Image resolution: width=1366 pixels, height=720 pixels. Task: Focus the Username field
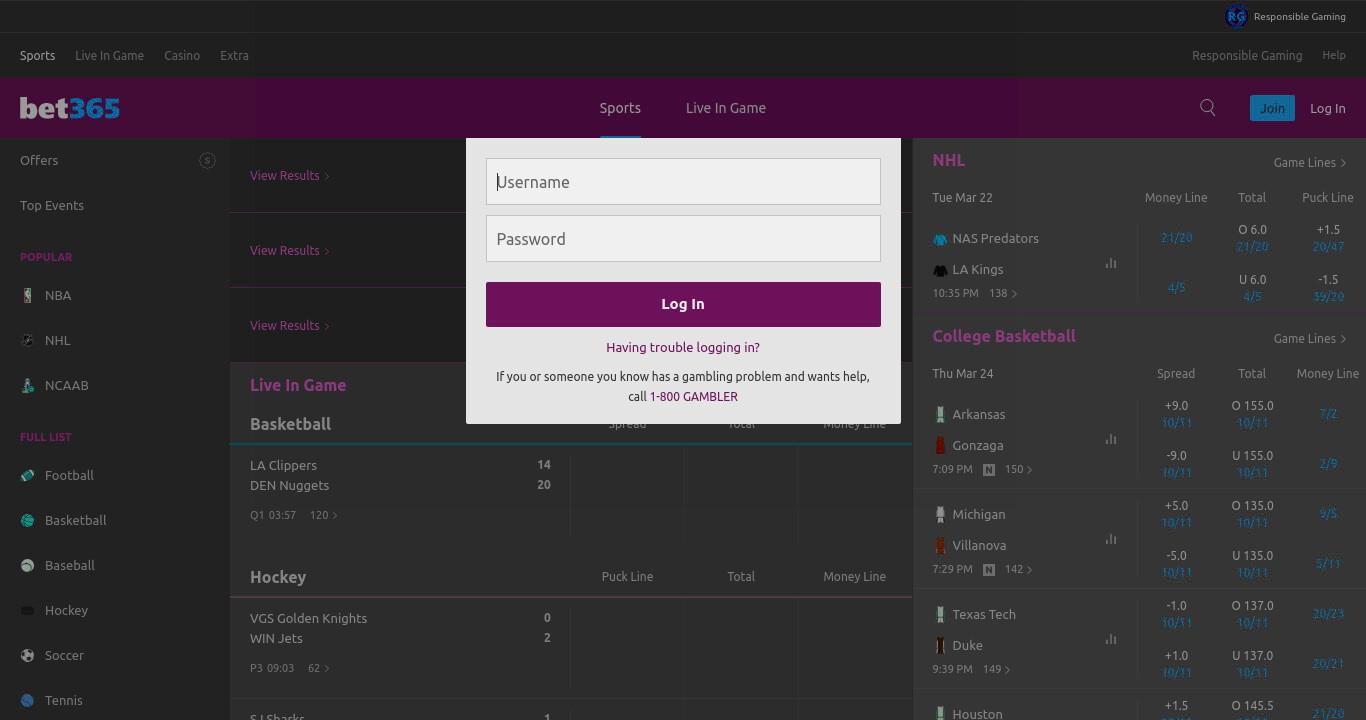pos(683,181)
